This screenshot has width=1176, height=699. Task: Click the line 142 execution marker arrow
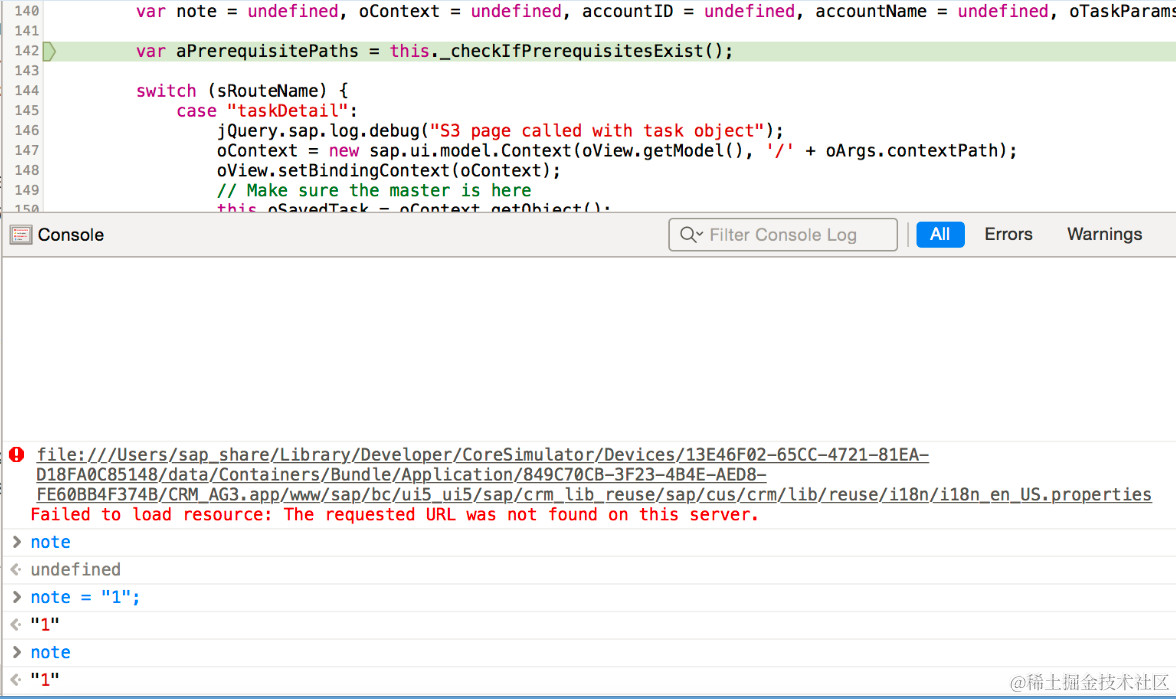(50, 51)
